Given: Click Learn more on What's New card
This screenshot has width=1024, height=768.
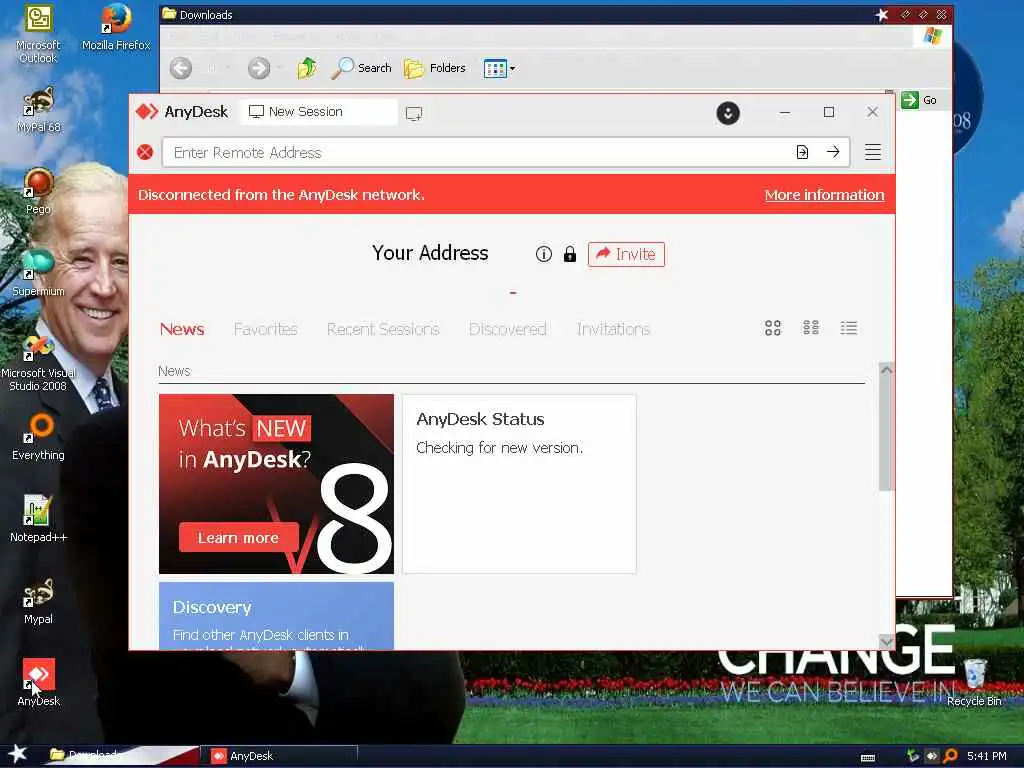Looking at the screenshot, I should tap(238, 537).
